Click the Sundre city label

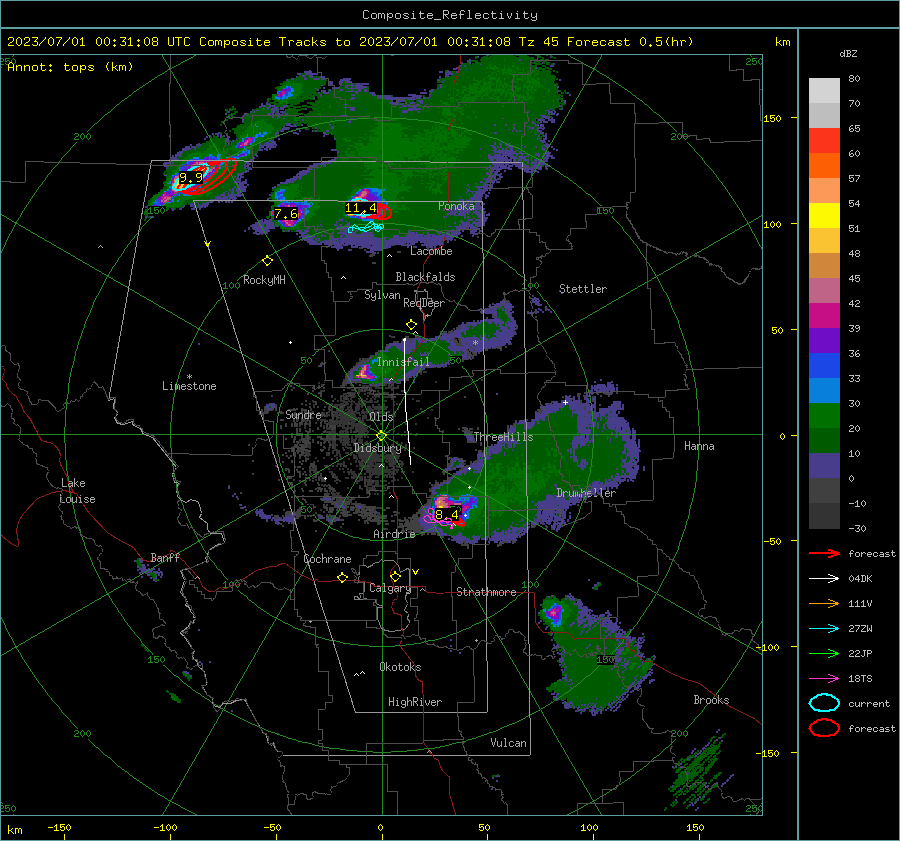(303, 414)
